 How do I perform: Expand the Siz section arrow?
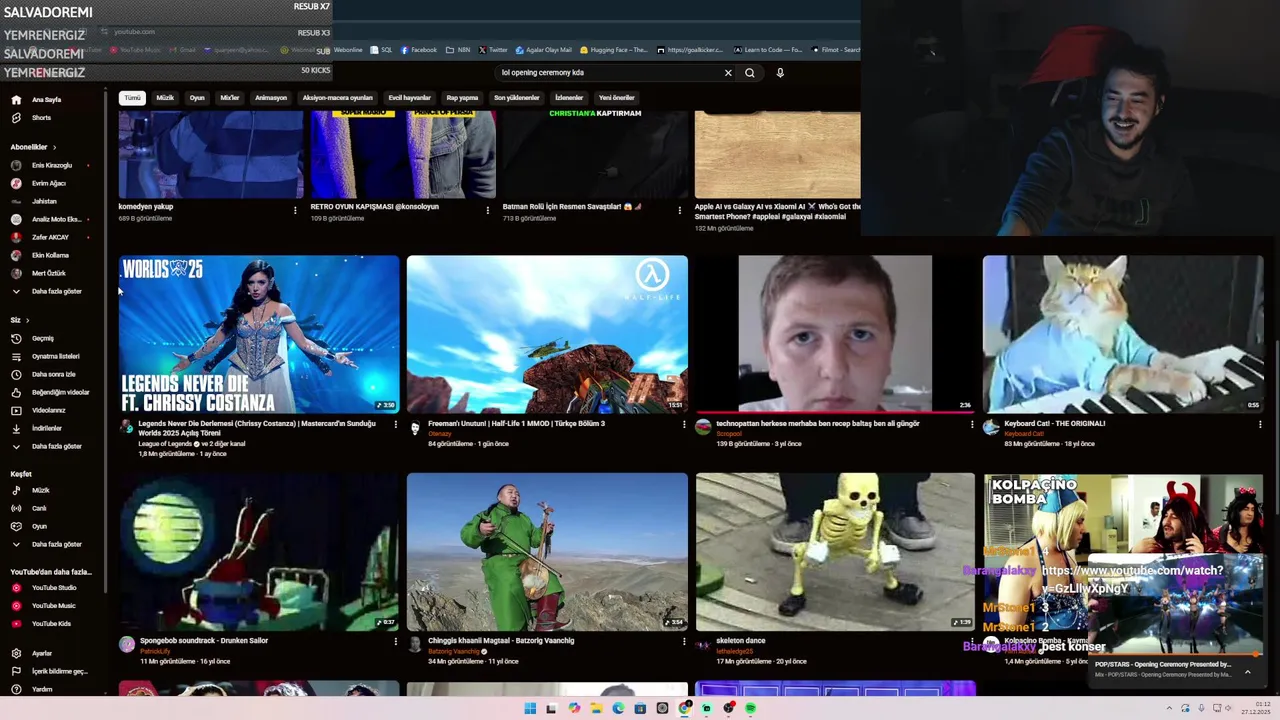[x=27, y=320]
